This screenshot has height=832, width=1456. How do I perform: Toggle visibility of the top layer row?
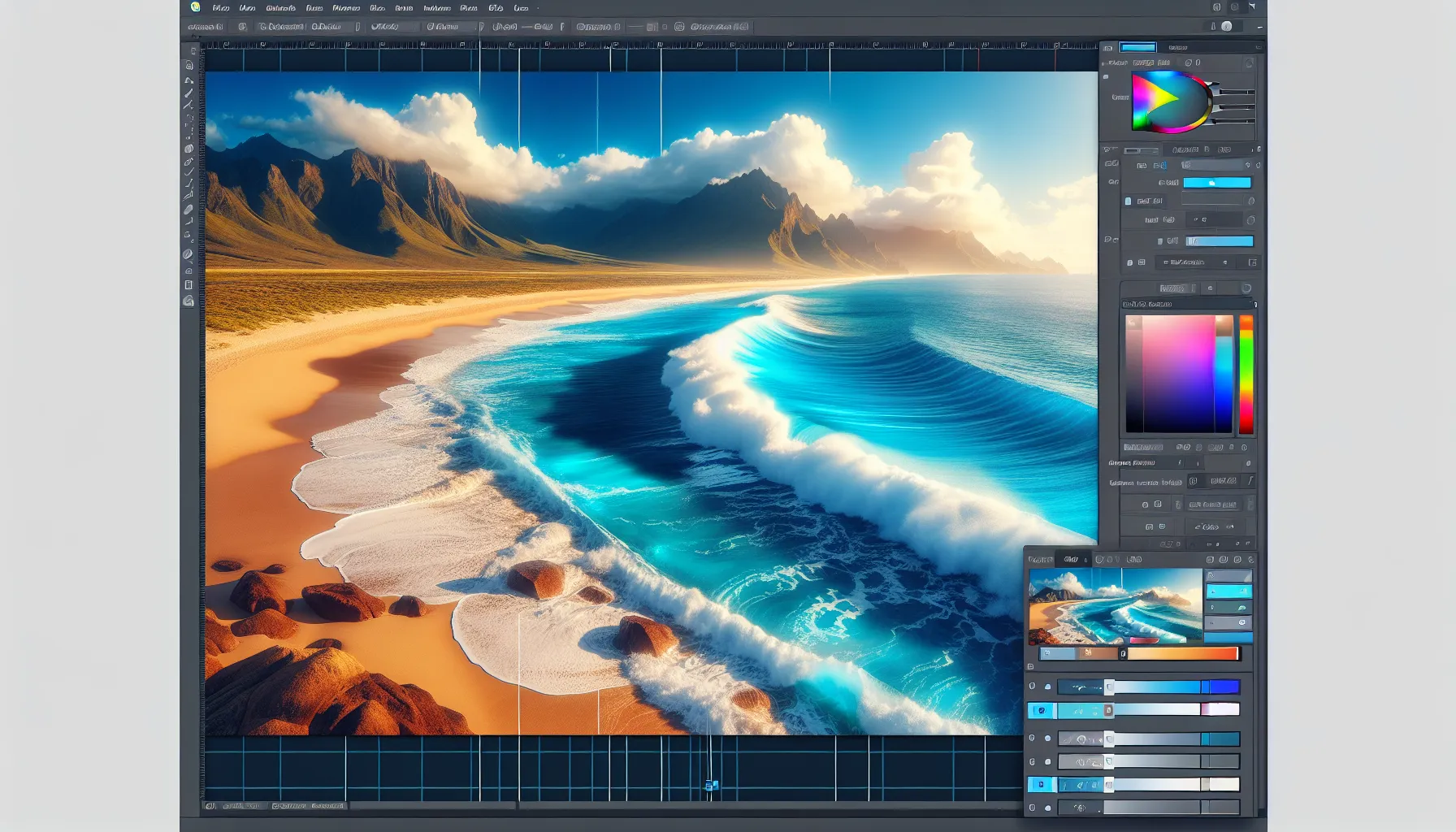[x=1033, y=687]
